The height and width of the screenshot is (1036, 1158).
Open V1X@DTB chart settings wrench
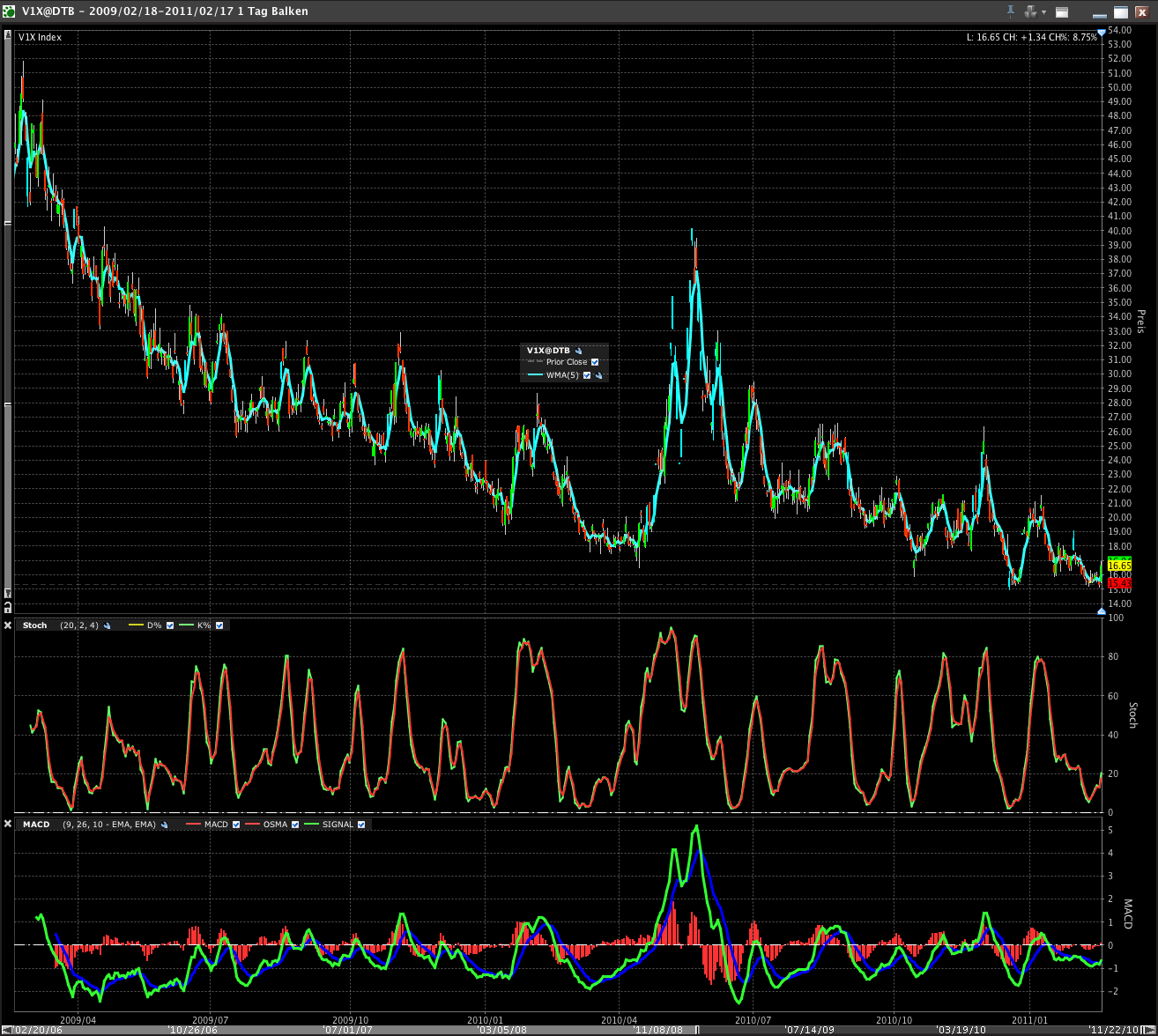click(578, 351)
